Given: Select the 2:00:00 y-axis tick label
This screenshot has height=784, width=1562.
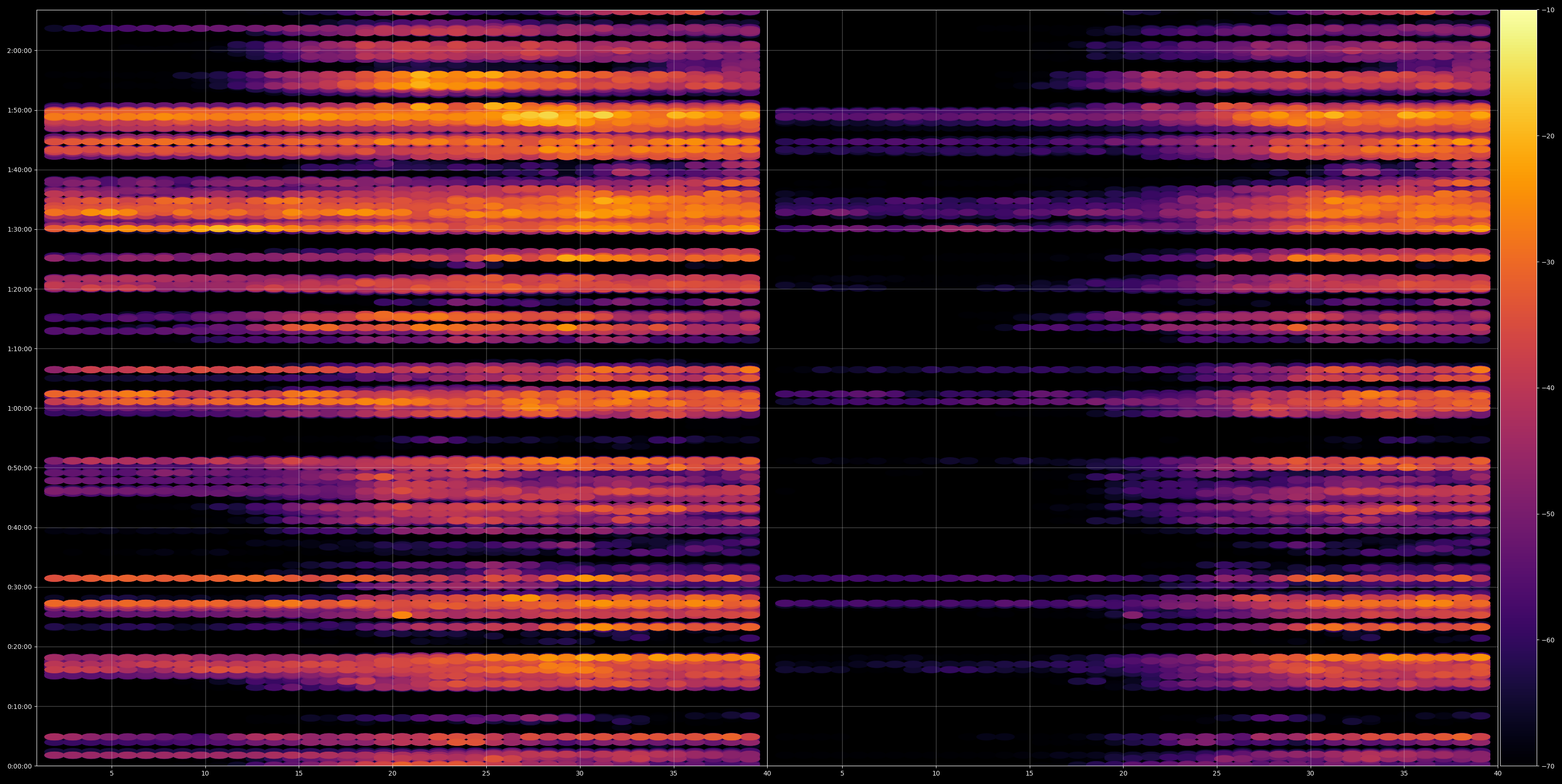Looking at the screenshot, I should coord(19,51).
